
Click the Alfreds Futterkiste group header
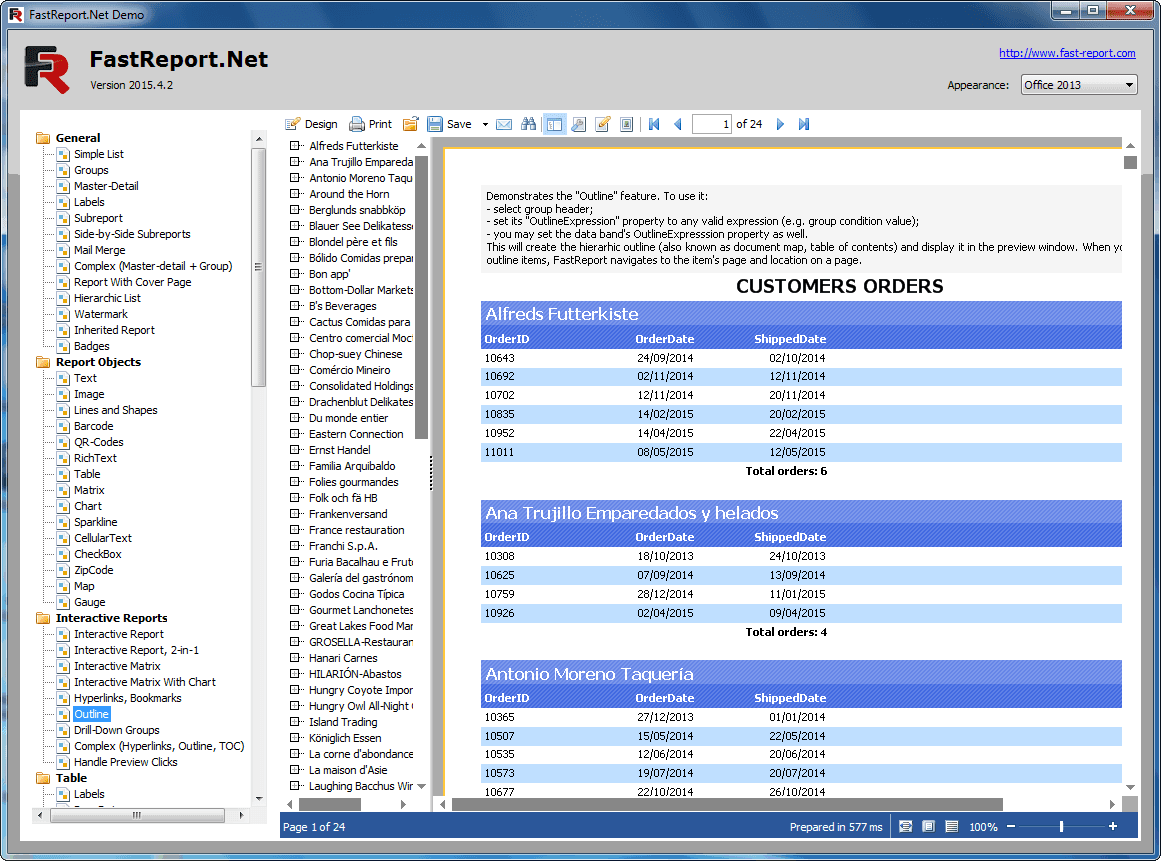801,314
